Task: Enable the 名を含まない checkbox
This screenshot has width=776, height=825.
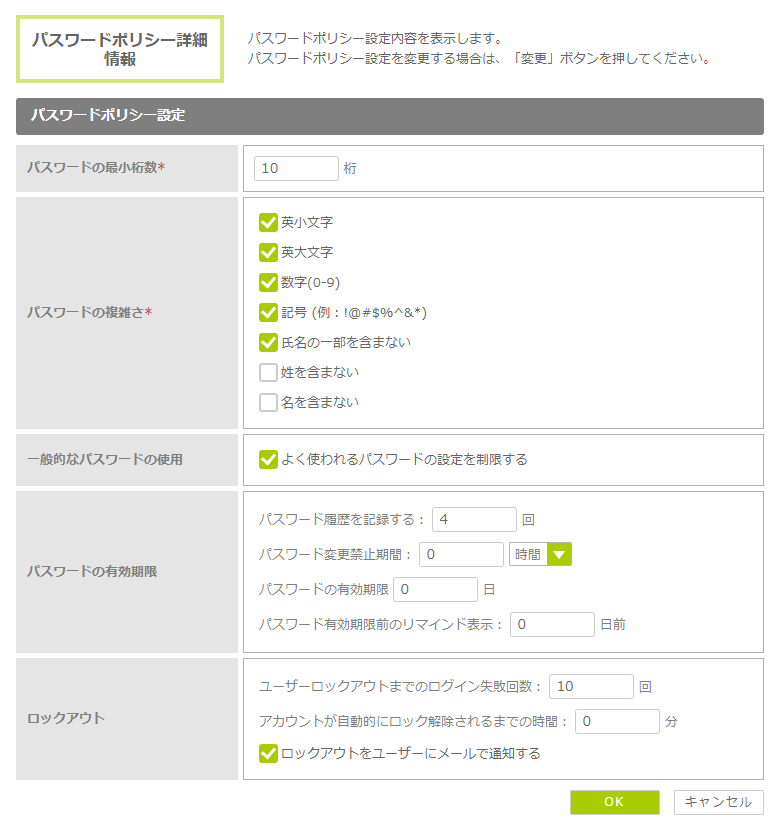Action: pyautogui.click(x=268, y=402)
